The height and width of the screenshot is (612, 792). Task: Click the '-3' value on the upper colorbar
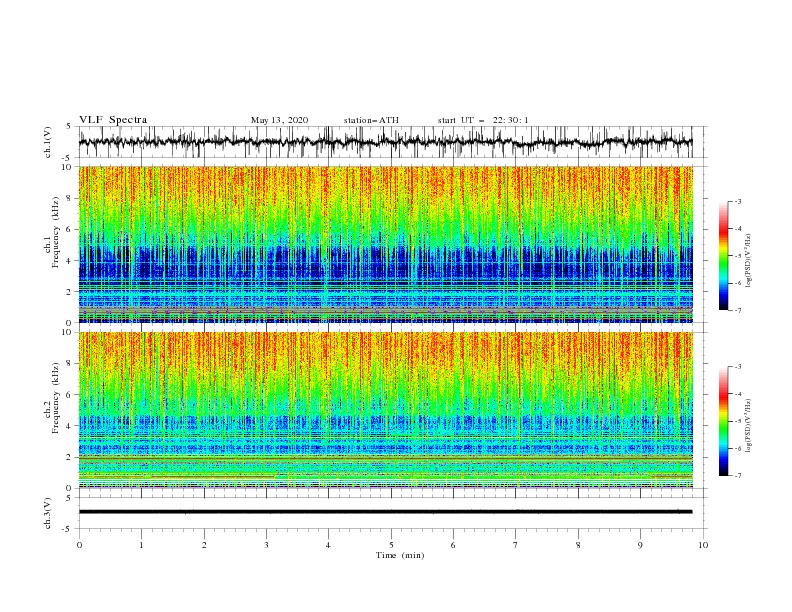tap(738, 201)
